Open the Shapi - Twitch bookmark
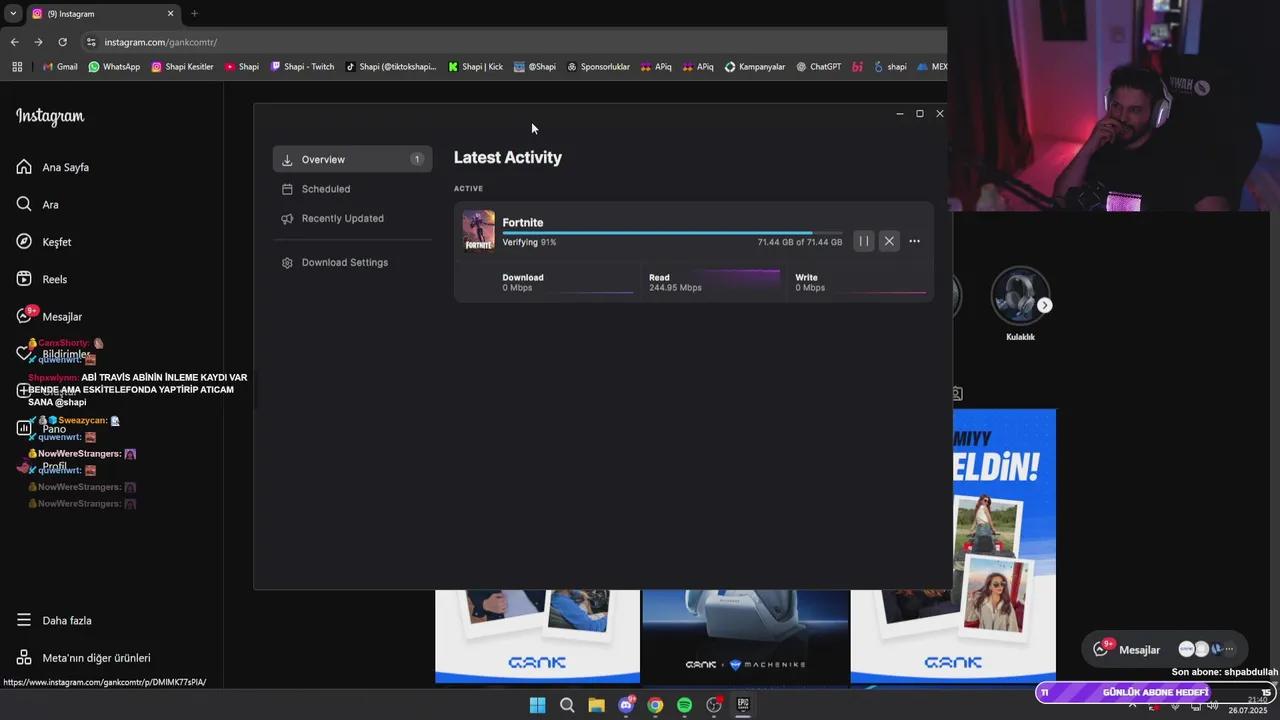The height and width of the screenshot is (720, 1280). (302, 67)
